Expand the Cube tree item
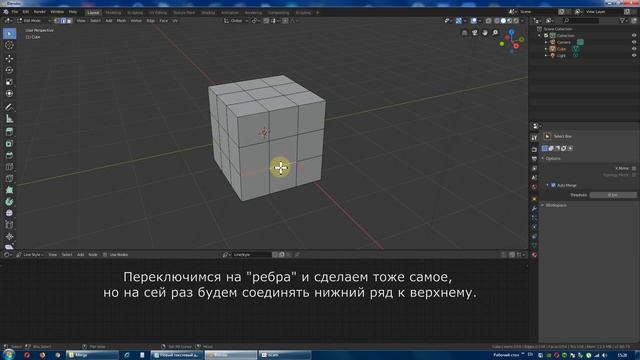Image resolution: width=640 pixels, height=360 pixels. [x=546, y=49]
